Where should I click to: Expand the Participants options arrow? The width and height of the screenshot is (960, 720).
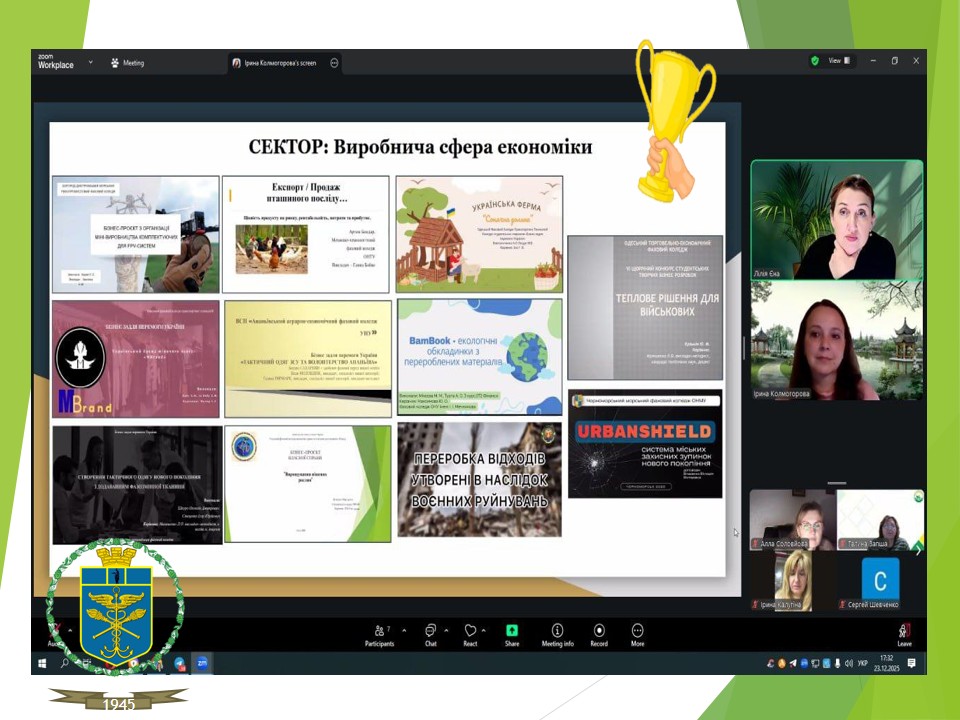[x=404, y=630]
